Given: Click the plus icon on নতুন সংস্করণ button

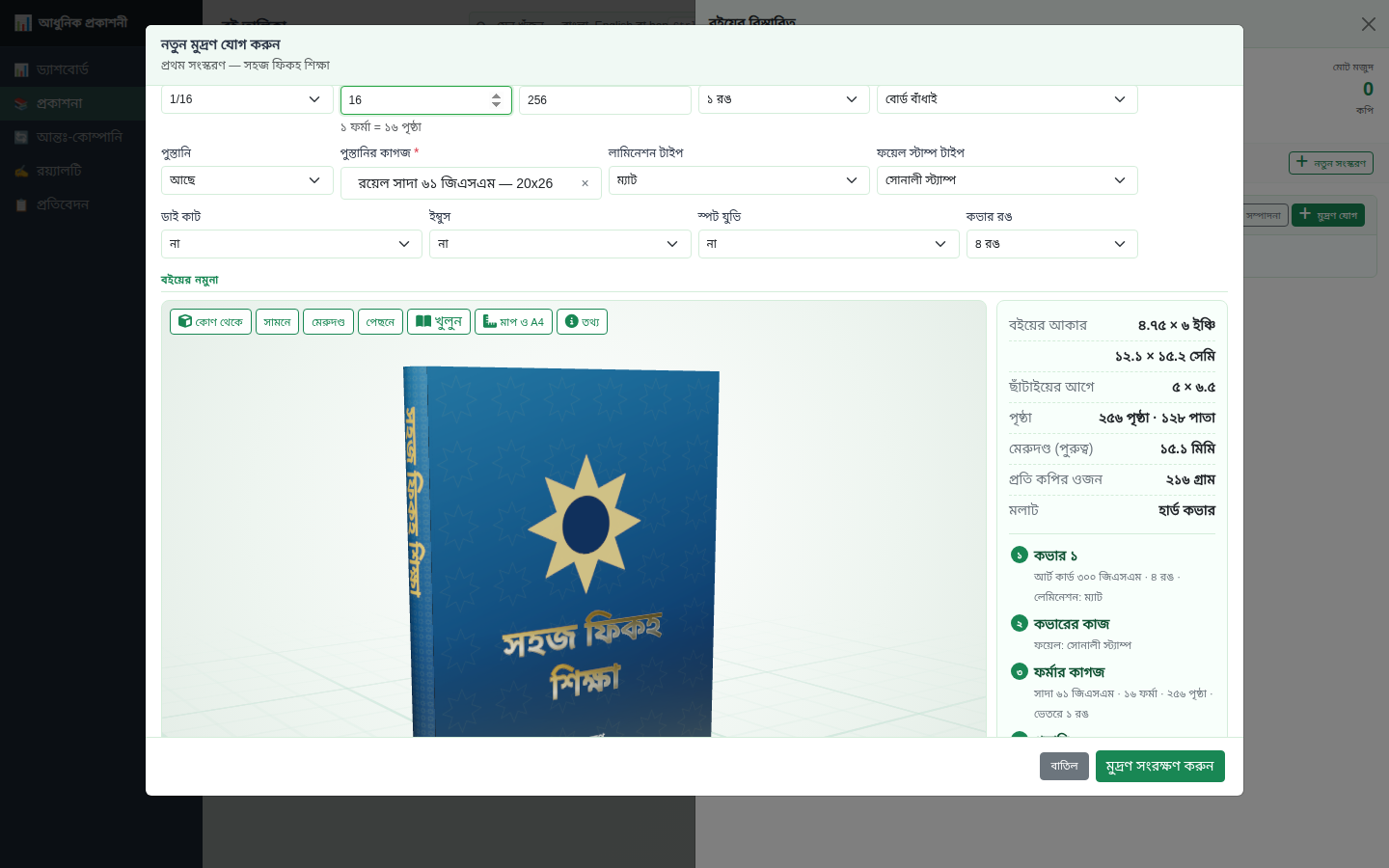Looking at the screenshot, I should point(1302,162).
